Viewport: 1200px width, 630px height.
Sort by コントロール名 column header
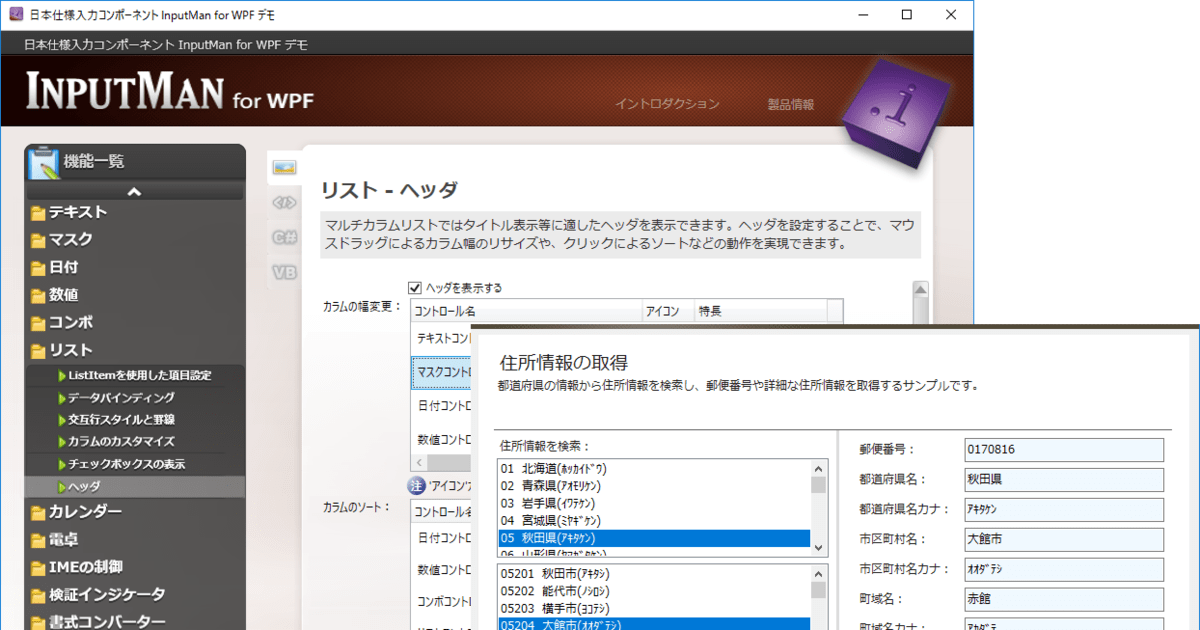[x=524, y=312]
